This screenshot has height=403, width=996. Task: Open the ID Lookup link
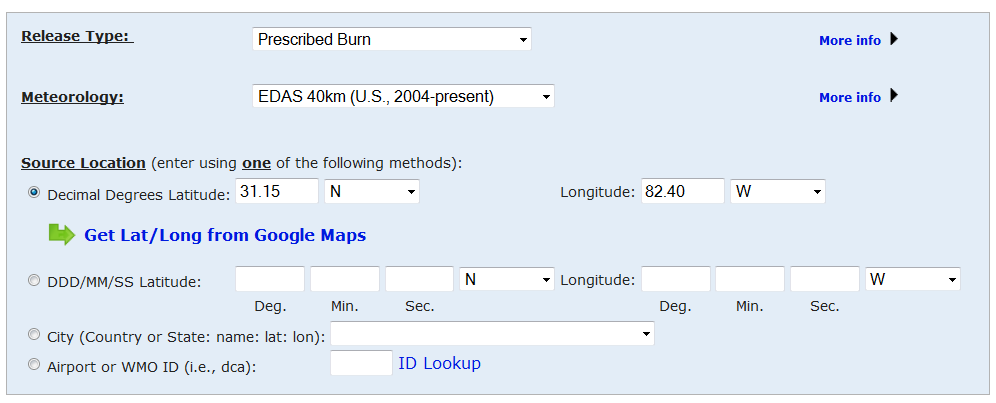tap(439, 364)
